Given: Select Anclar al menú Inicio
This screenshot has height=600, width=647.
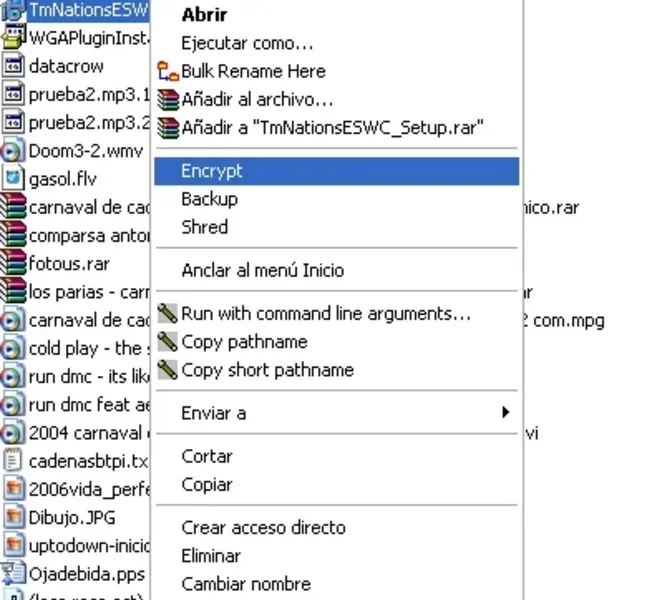Looking at the screenshot, I should point(336,270).
